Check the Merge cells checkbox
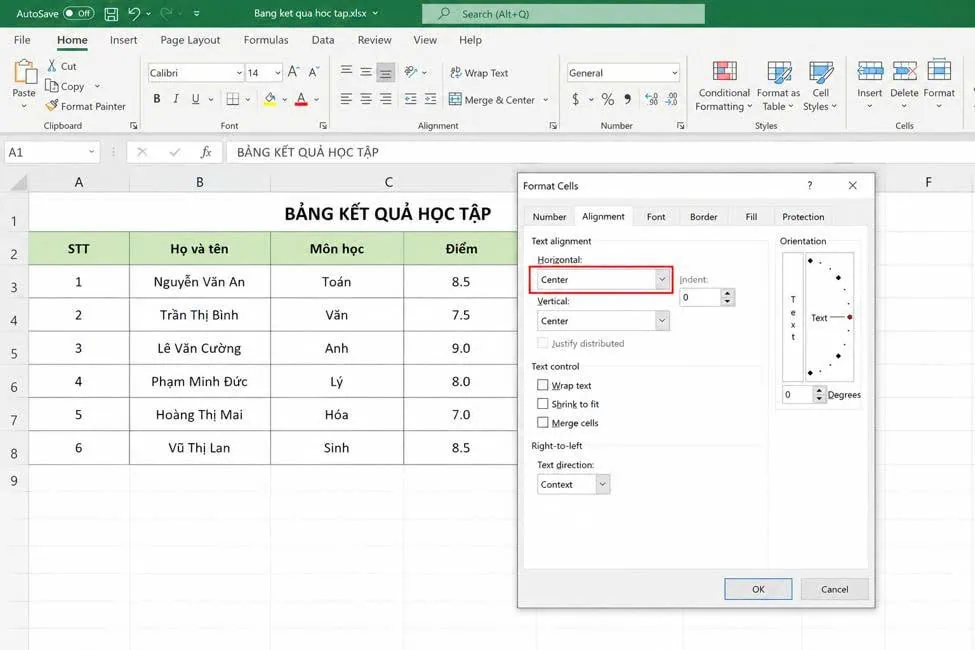This screenshot has height=650, width=975. click(543, 422)
